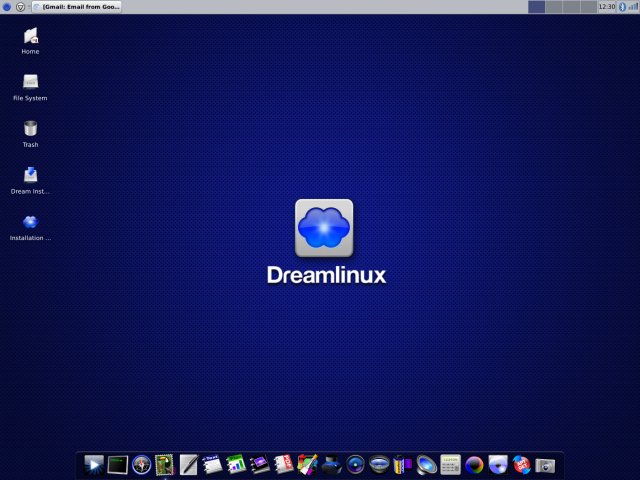The height and width of the screenshot is (480, 640).
Task: Open the blue Dreamlinux menu button
Action: (x=7, y=7)
